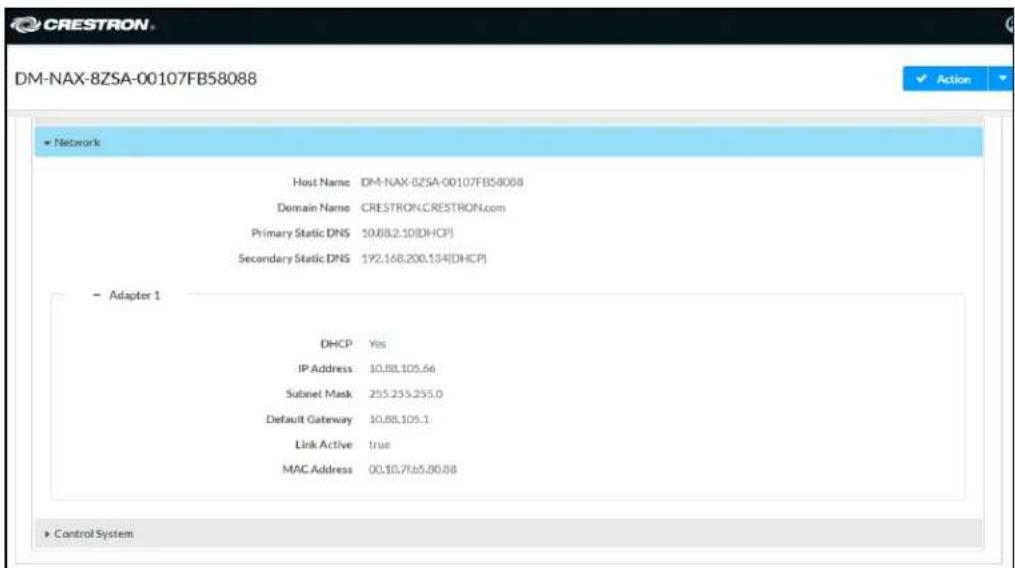Click domain name CRESTRON.CRESTRON.com
Viewport: 1015px width, 568px height.
coord(433,208)
